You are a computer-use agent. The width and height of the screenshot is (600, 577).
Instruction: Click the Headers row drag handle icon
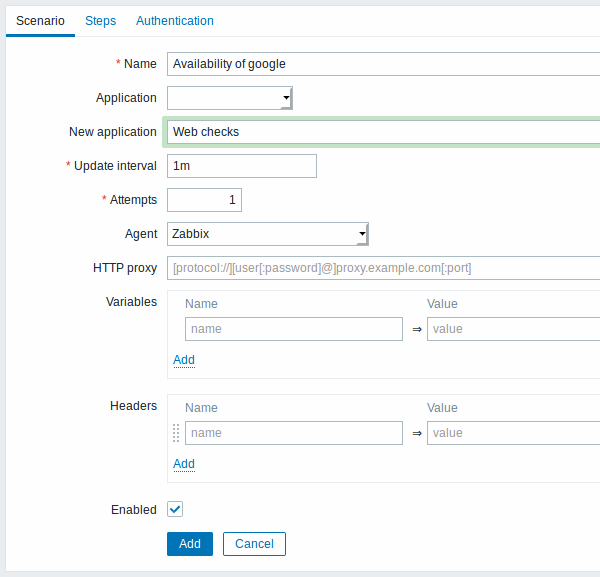tap(176, 433)
